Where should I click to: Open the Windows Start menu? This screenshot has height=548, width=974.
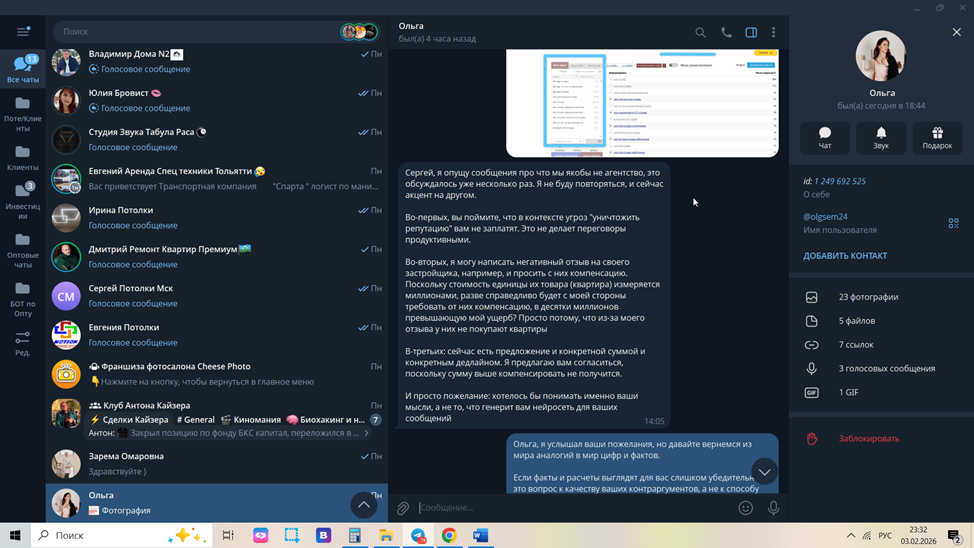[x=15, y=535]
